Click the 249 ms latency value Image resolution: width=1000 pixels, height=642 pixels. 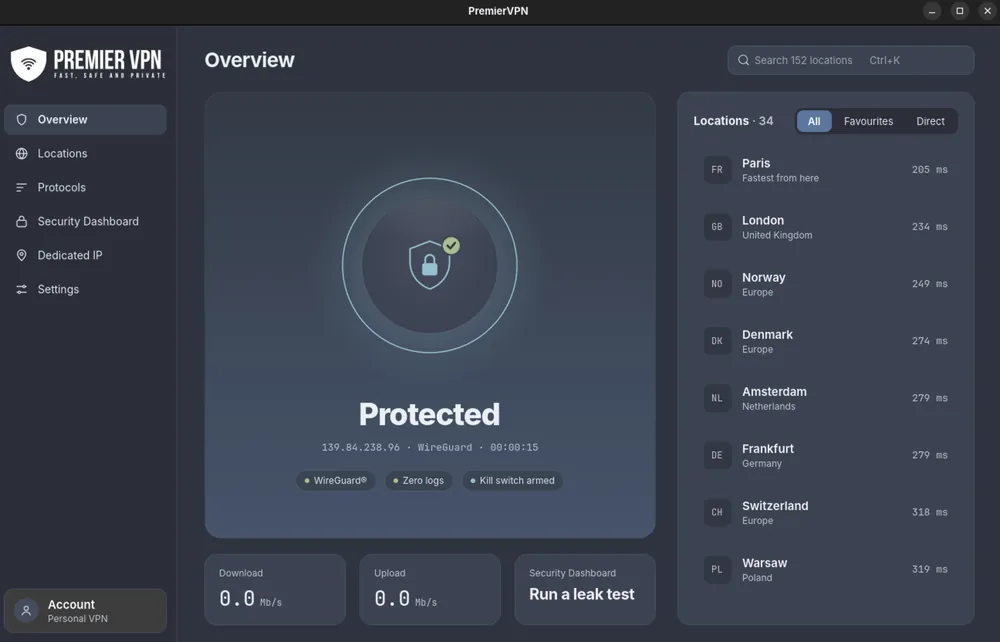(x=929, y=284)
